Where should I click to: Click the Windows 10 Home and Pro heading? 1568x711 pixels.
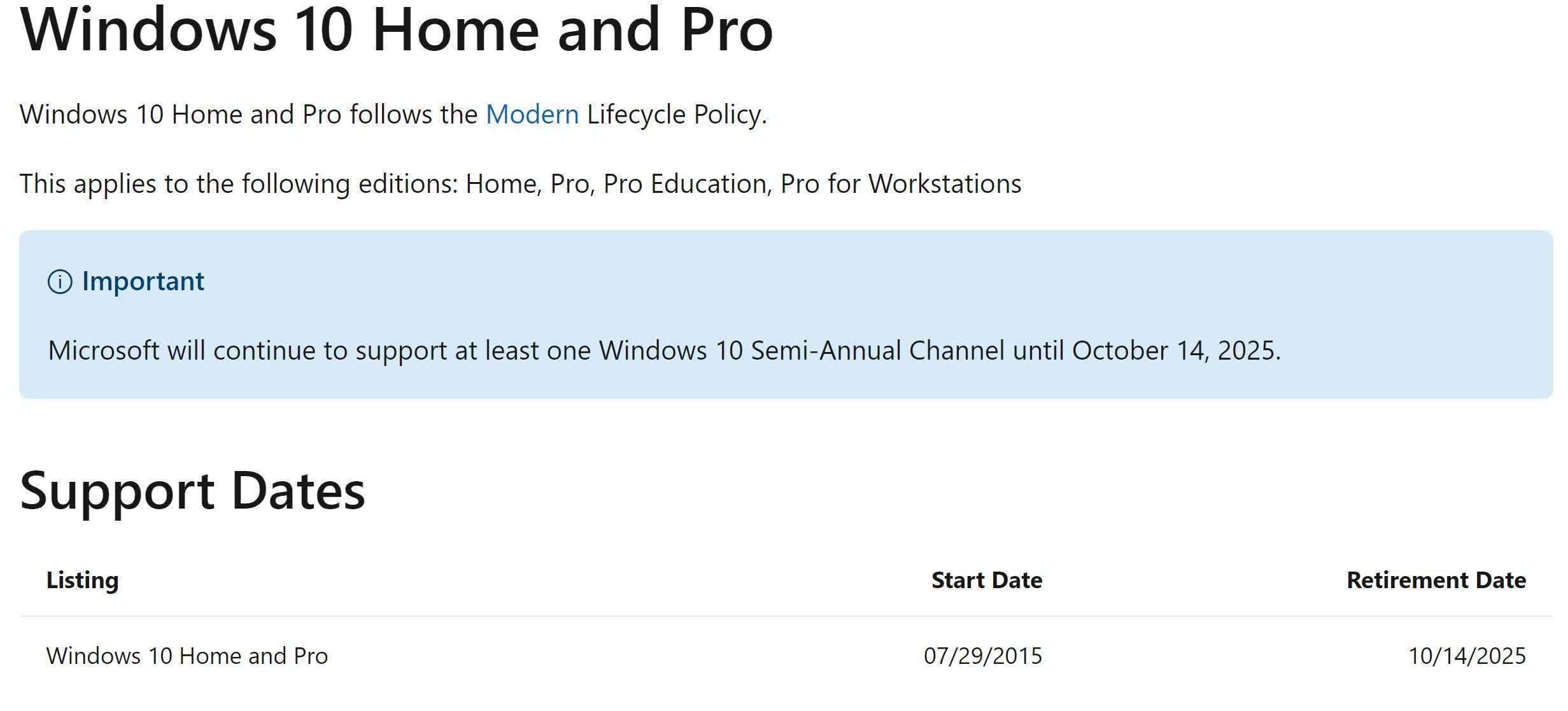397,29
